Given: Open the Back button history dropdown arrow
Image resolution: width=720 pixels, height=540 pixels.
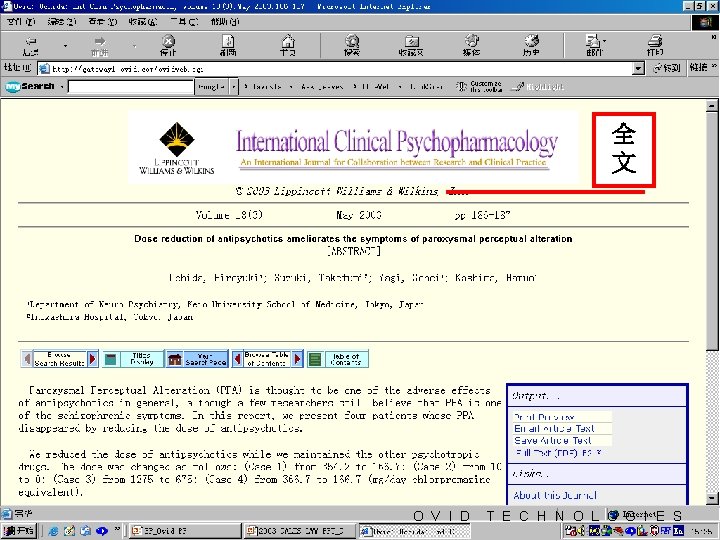Looking at the screenshot, I should tap(65, 46).
